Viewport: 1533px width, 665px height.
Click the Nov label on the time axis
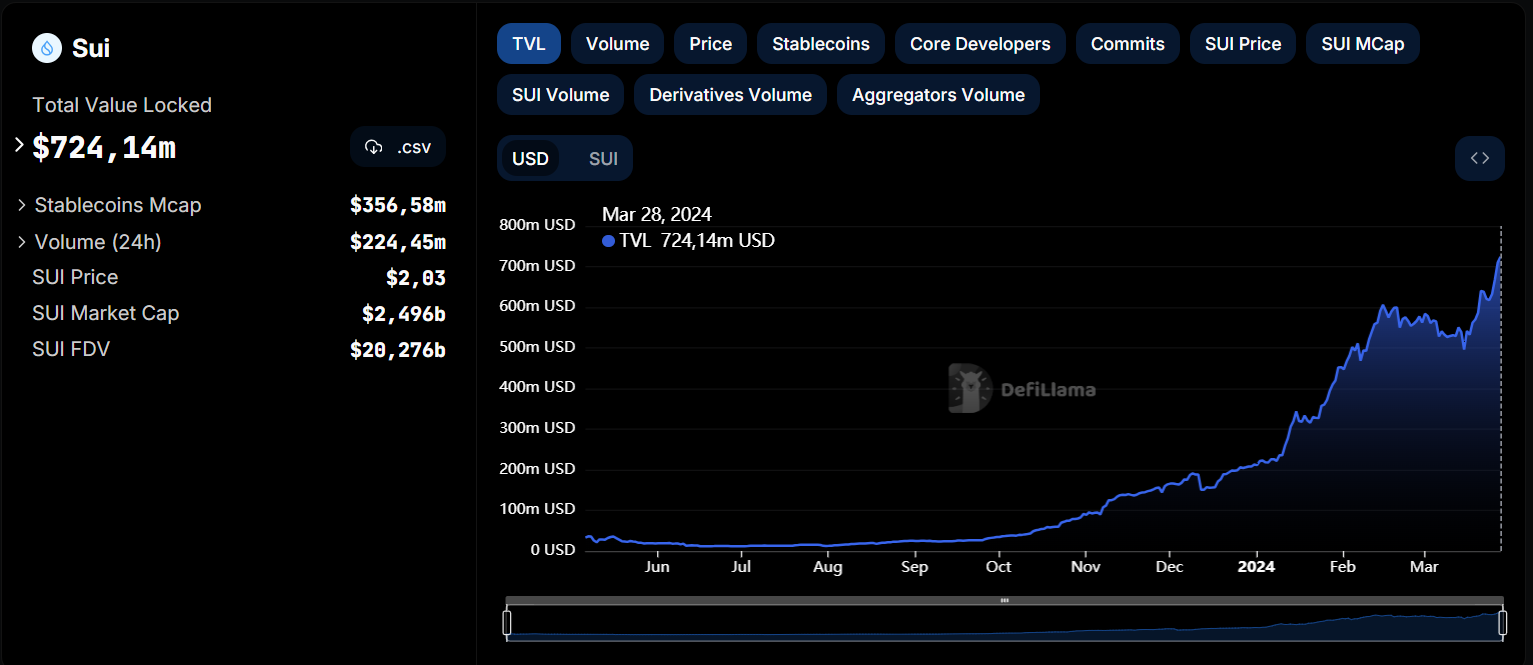1085,567
